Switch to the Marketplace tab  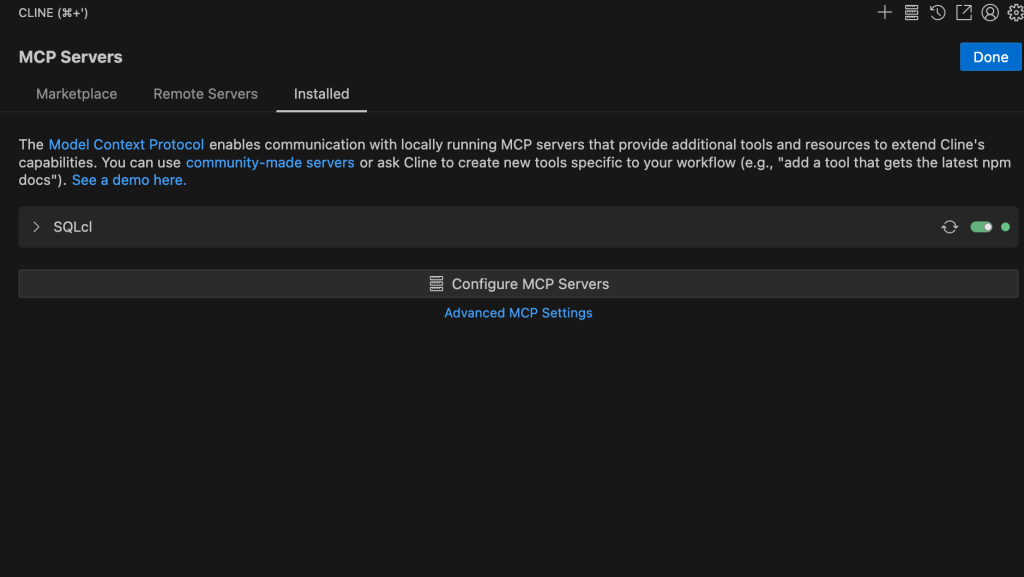click(76, 94)
